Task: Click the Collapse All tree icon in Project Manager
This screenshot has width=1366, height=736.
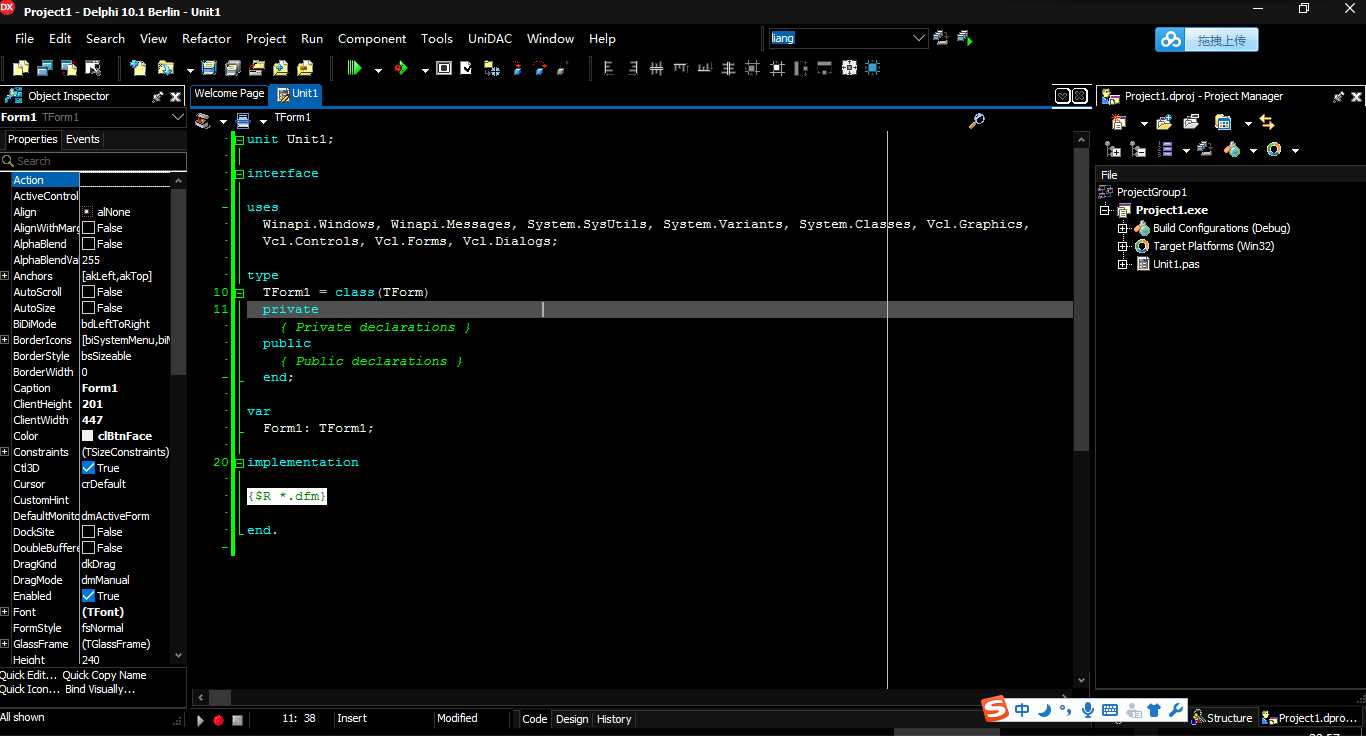Action: click(x=1138, y=150)
